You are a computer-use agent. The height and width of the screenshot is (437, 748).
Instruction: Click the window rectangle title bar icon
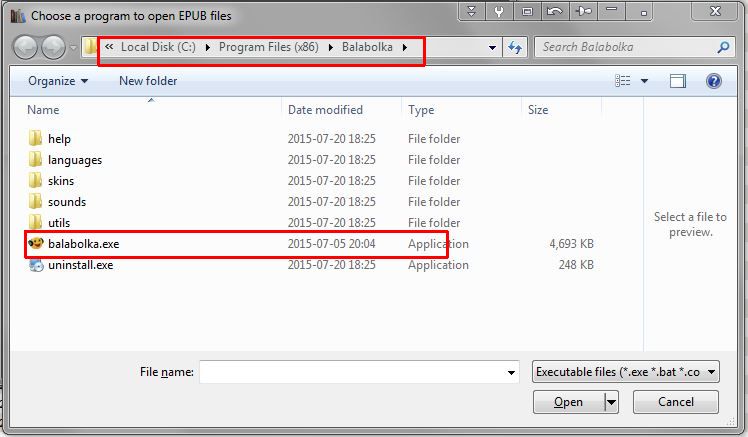pyautogui.click(x=527, y=11)
